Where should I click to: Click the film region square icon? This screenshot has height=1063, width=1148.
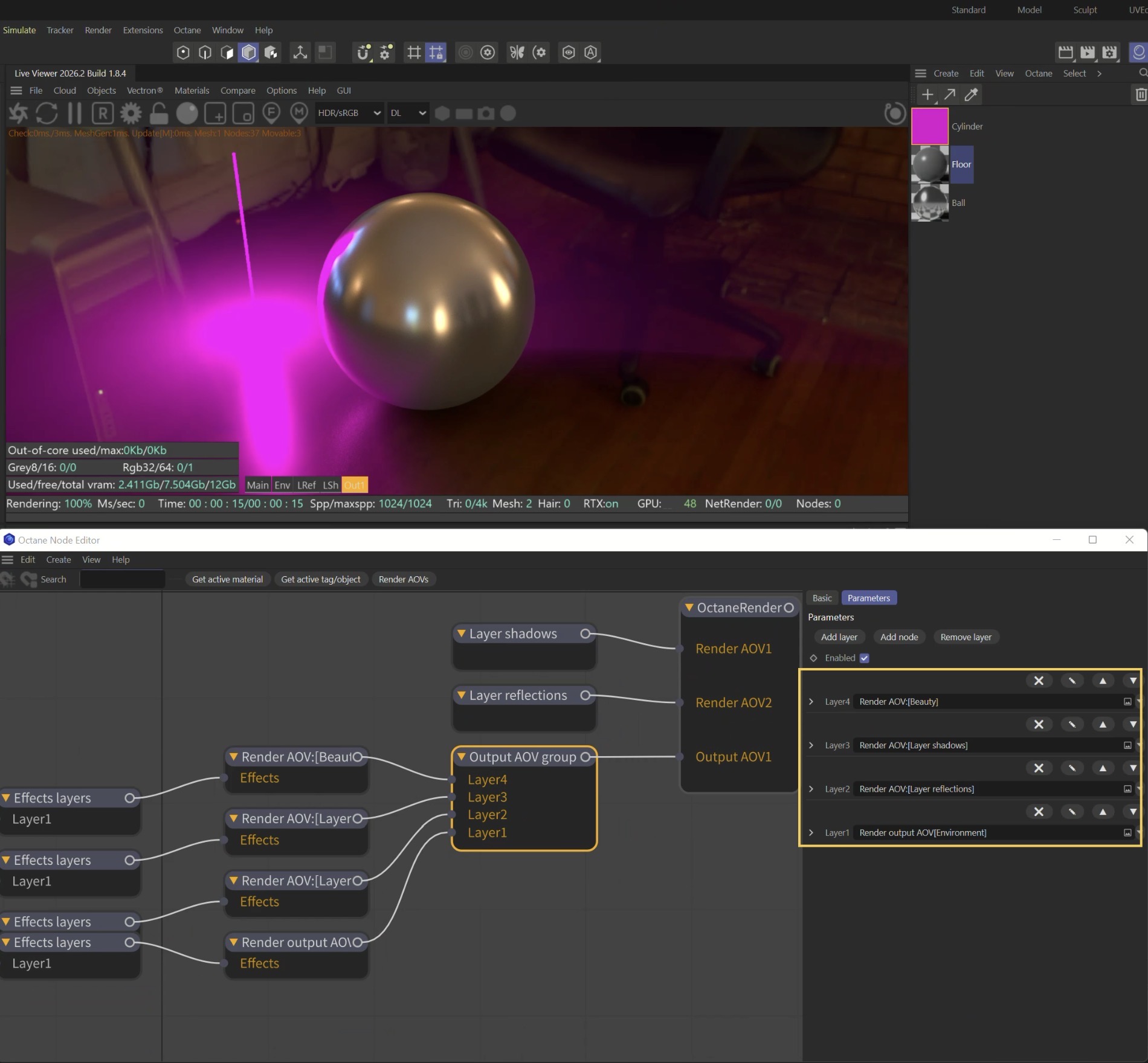pos(243,113)
